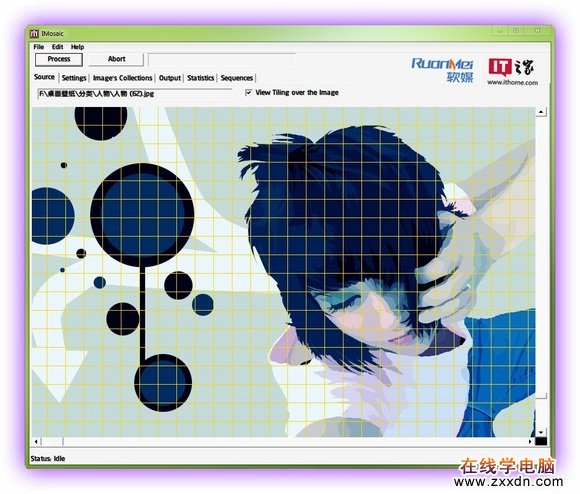Viewport: 580px width, 494px height.
Task: Click the RuanMei logo
Action: click(442, 70)
